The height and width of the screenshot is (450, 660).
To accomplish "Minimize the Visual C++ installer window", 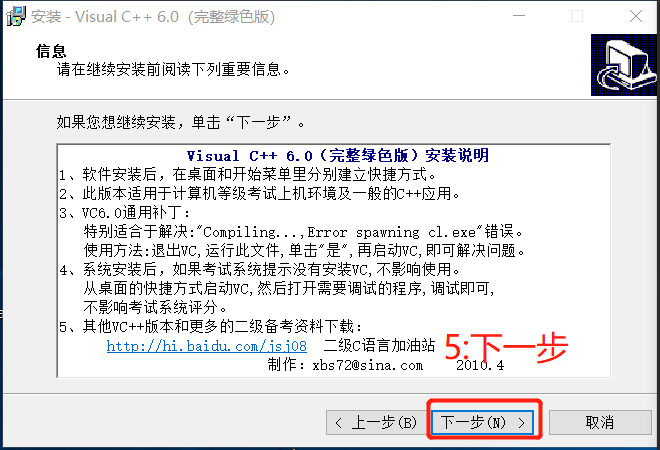I will [x=519, y=16].
